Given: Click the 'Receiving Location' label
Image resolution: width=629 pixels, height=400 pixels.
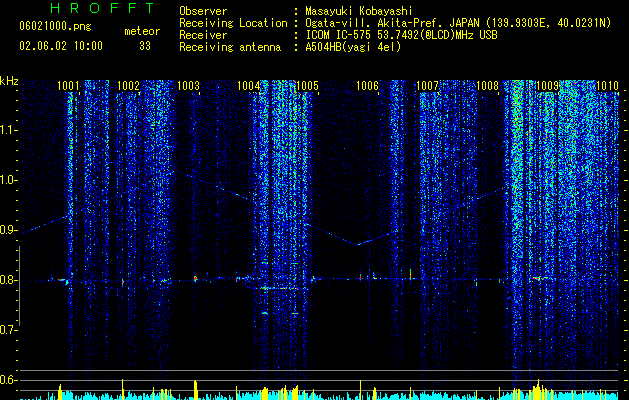Looking at the screenshot, I should point(233,23).
